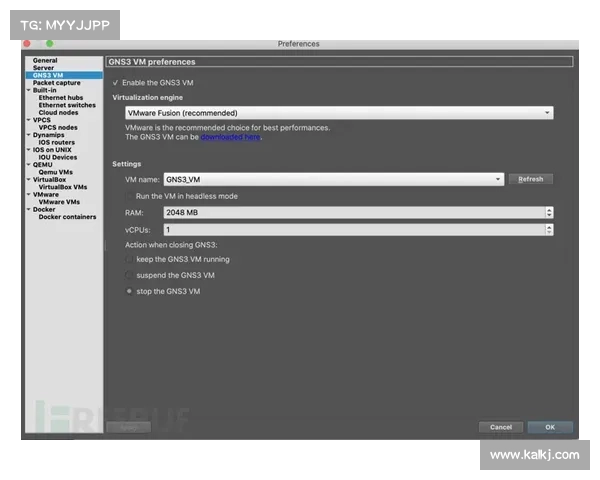Open Ethernet hubs settings
600x480 pixels.
click(x=60, y=98)
